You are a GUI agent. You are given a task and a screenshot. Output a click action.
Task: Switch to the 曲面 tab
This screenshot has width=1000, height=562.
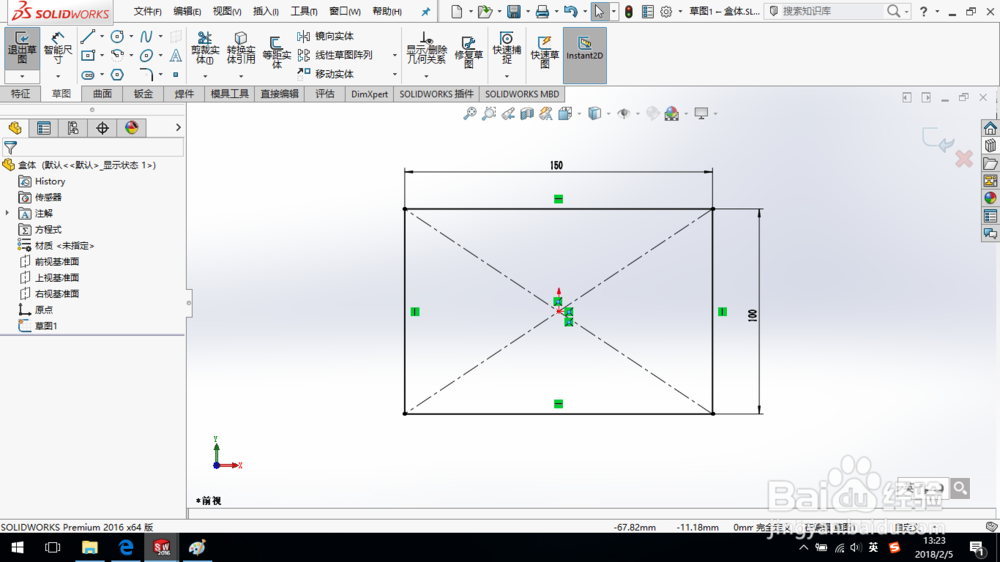click(x=102, y=94)
